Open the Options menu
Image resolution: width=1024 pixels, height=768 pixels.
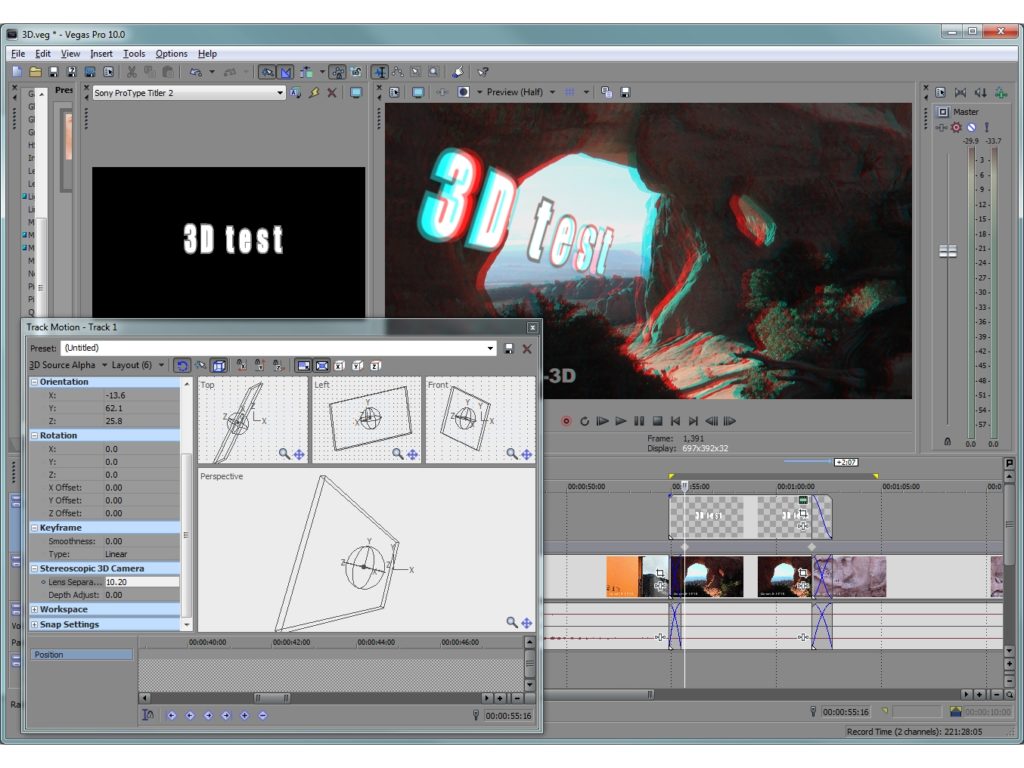click(171, 53)
